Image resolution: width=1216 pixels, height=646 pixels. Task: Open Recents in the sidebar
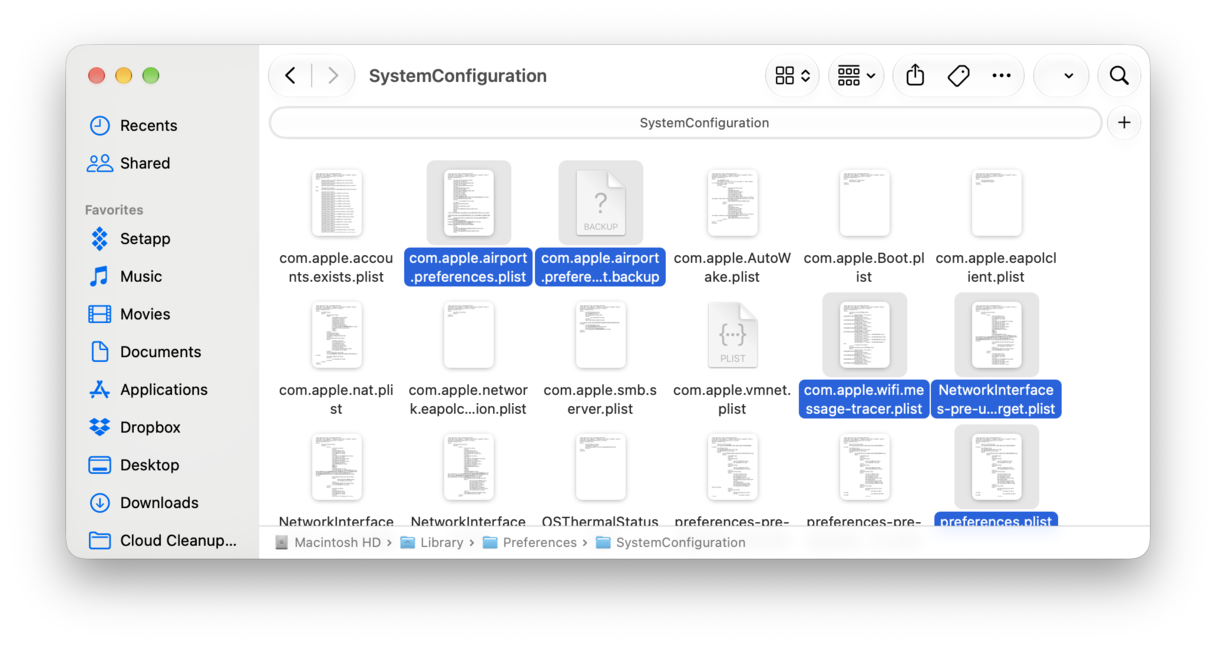pos(148,125)
